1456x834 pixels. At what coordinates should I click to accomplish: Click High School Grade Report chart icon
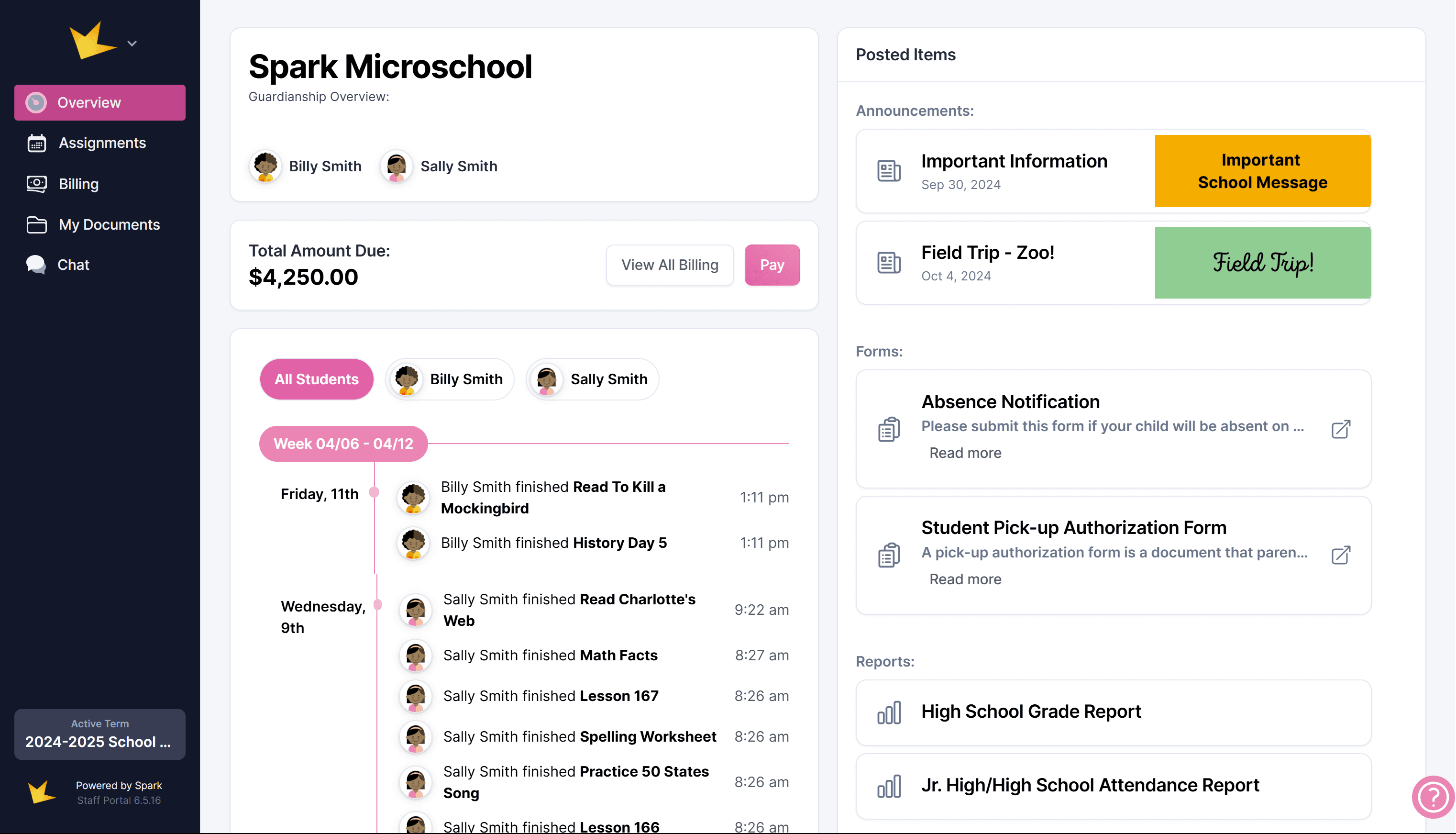coord(889,712)
